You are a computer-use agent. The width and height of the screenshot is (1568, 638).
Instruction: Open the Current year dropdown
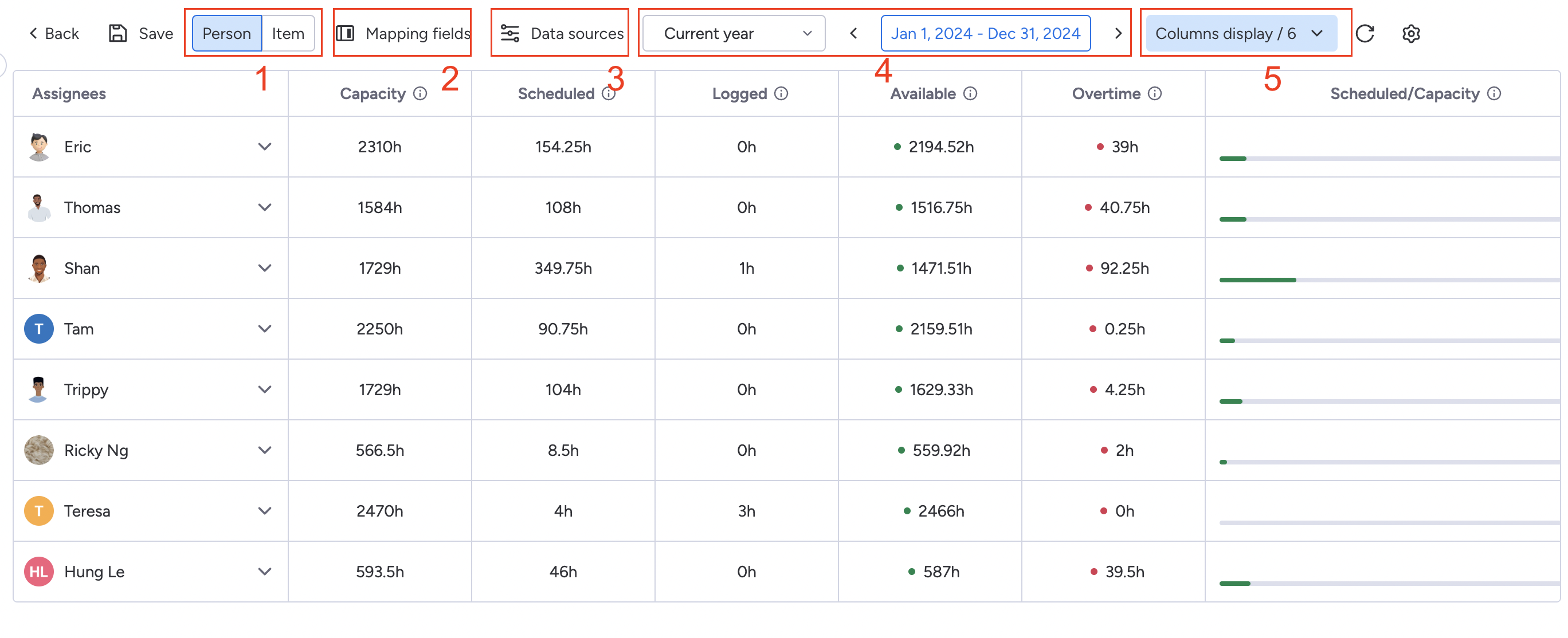(732, 33)
